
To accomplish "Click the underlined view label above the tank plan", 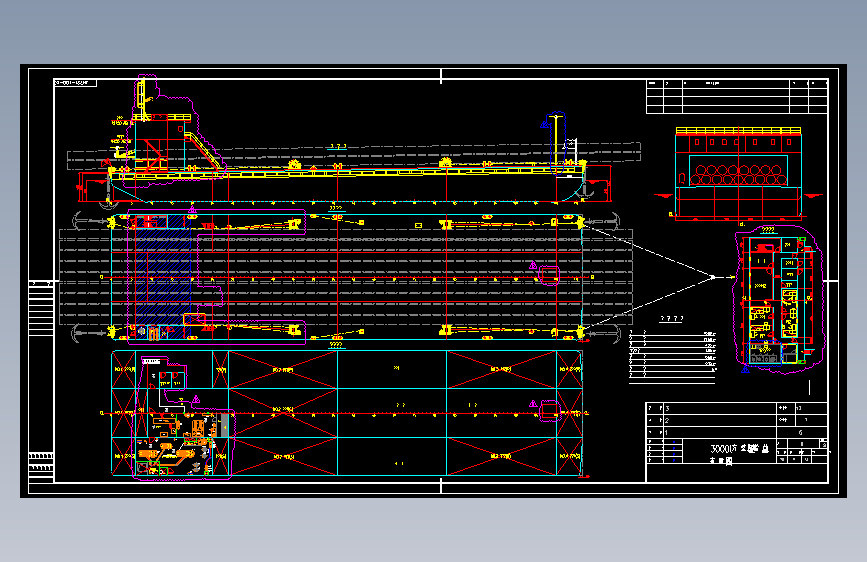I will click(336, 345).
